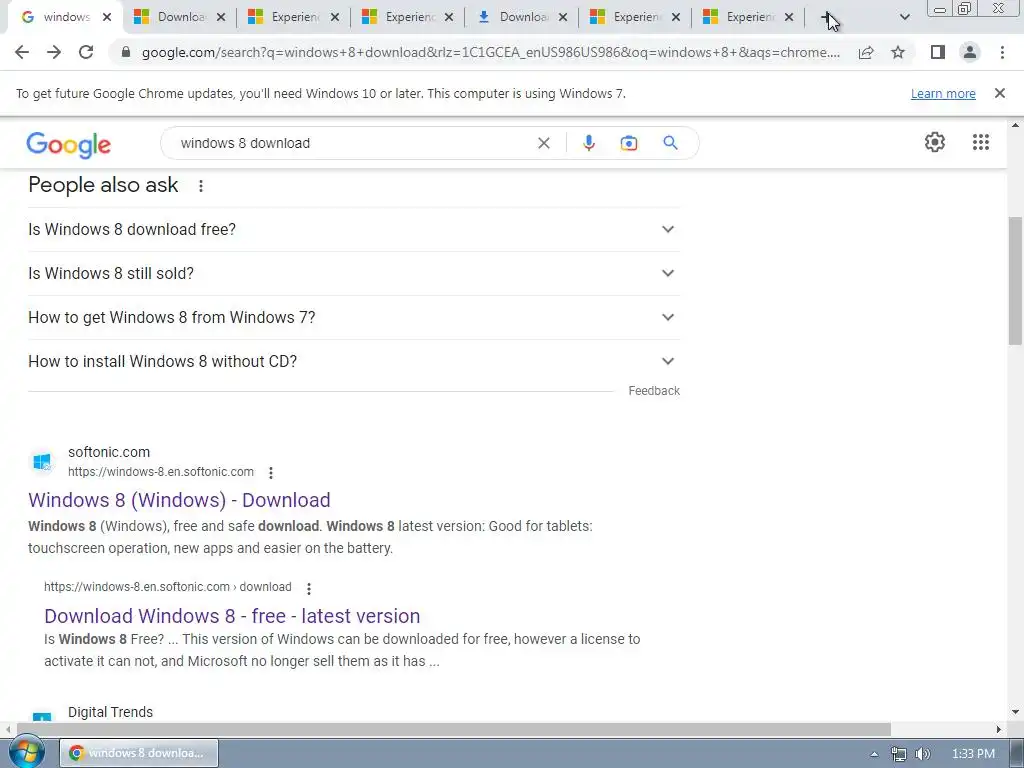Screen dimensions: 1024x768
Task: Go back to the previous page
Action: point(22,52)
